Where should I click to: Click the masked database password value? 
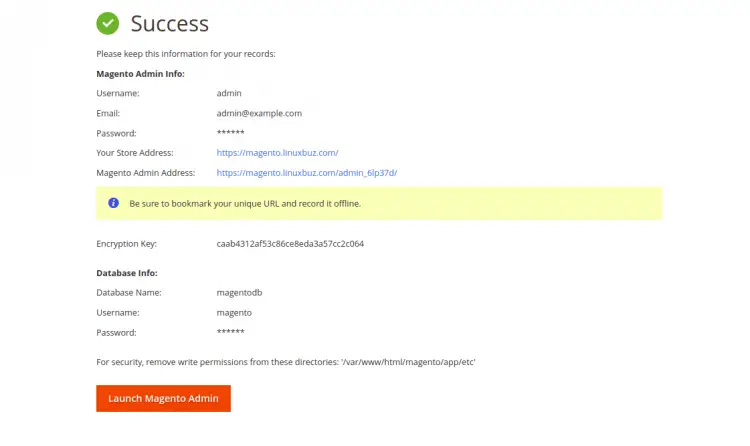(230, 332)
